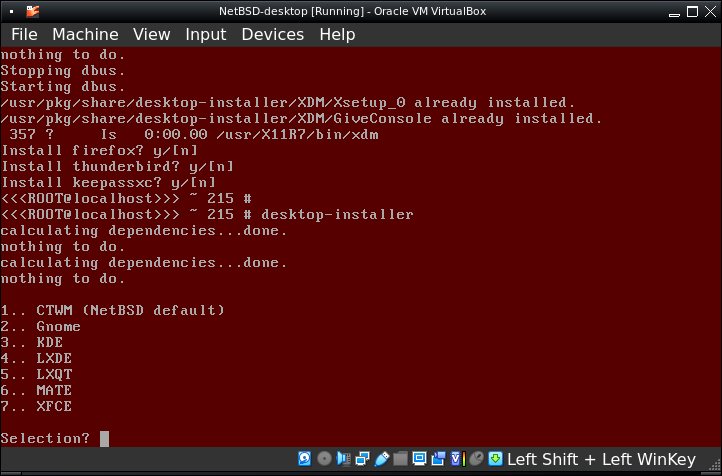Click the keyboard capture green arrow icon
Screen dimensions: 722x476
tap(495, 459)
